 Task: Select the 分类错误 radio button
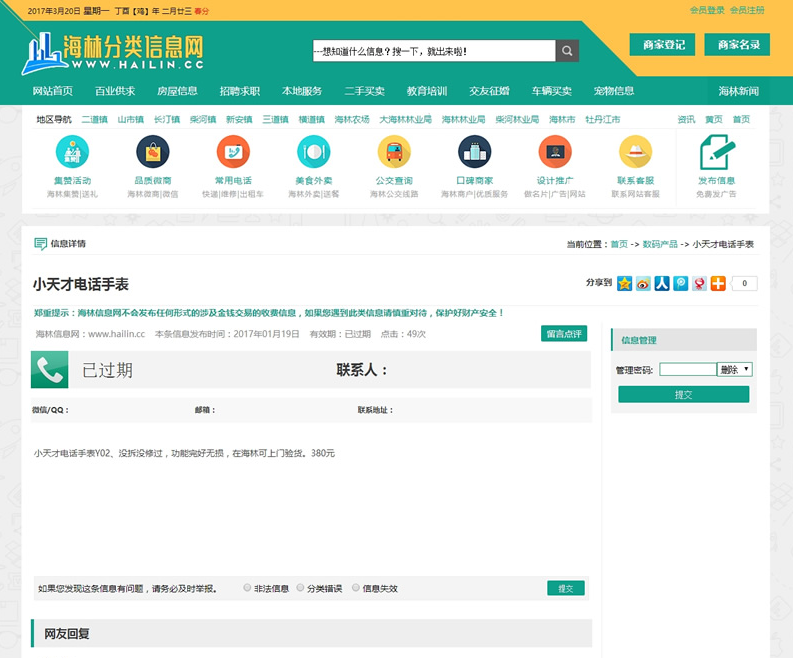click(x=300, y=588)
